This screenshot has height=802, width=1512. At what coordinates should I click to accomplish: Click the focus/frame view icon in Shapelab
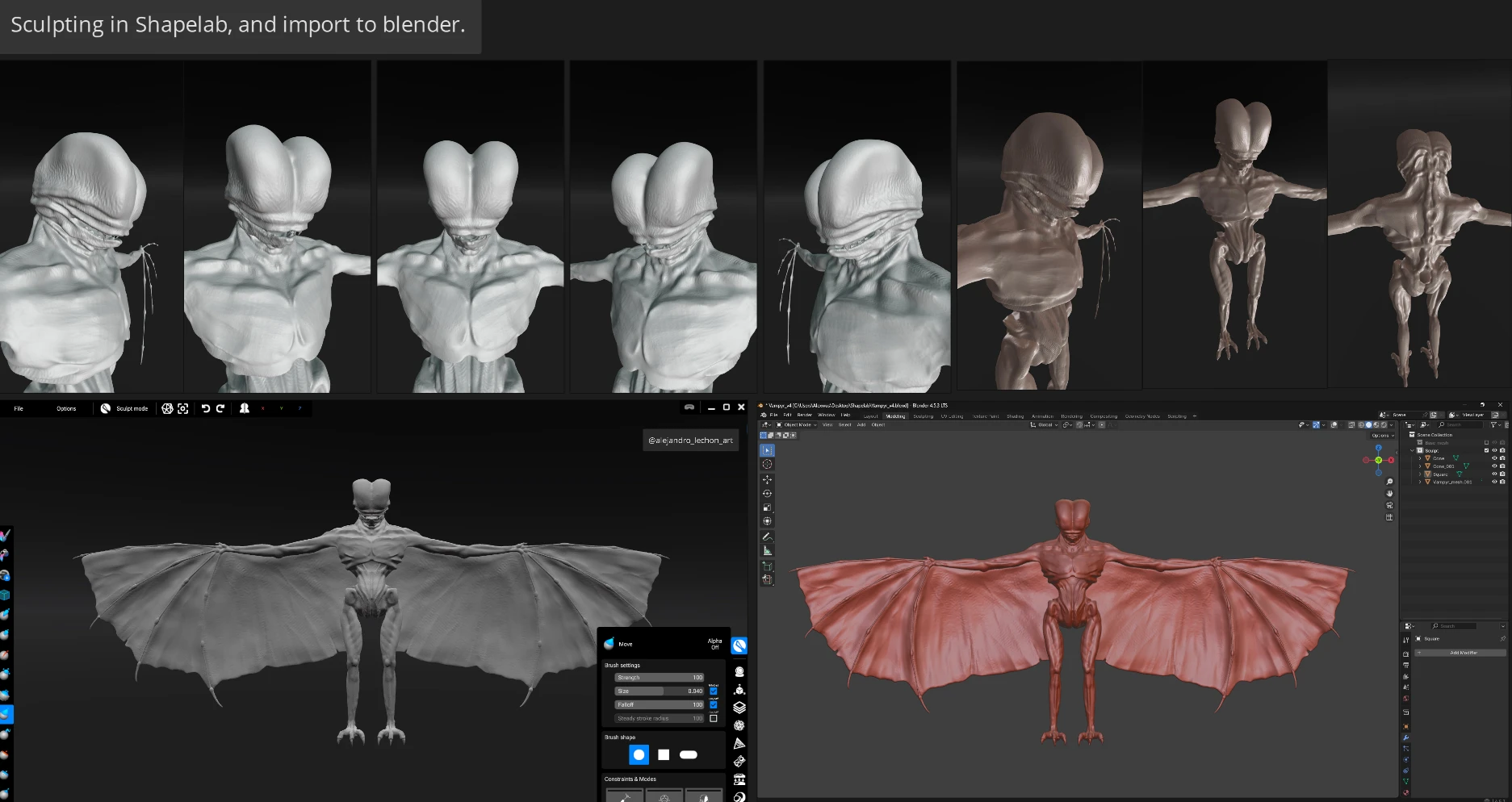(183, 408)
